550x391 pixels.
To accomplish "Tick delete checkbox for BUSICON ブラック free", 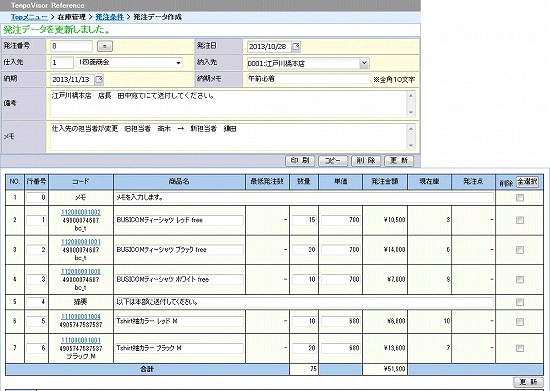I will (520, 250).
